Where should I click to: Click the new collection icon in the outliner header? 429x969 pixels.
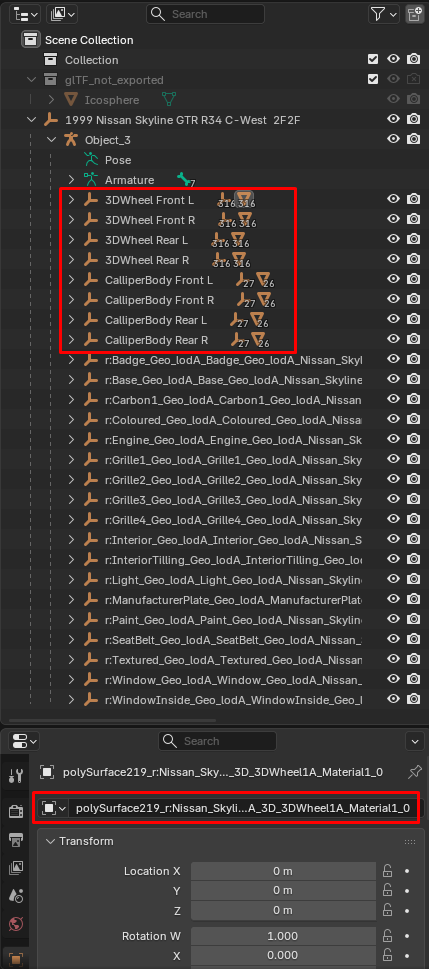[414, 14]
